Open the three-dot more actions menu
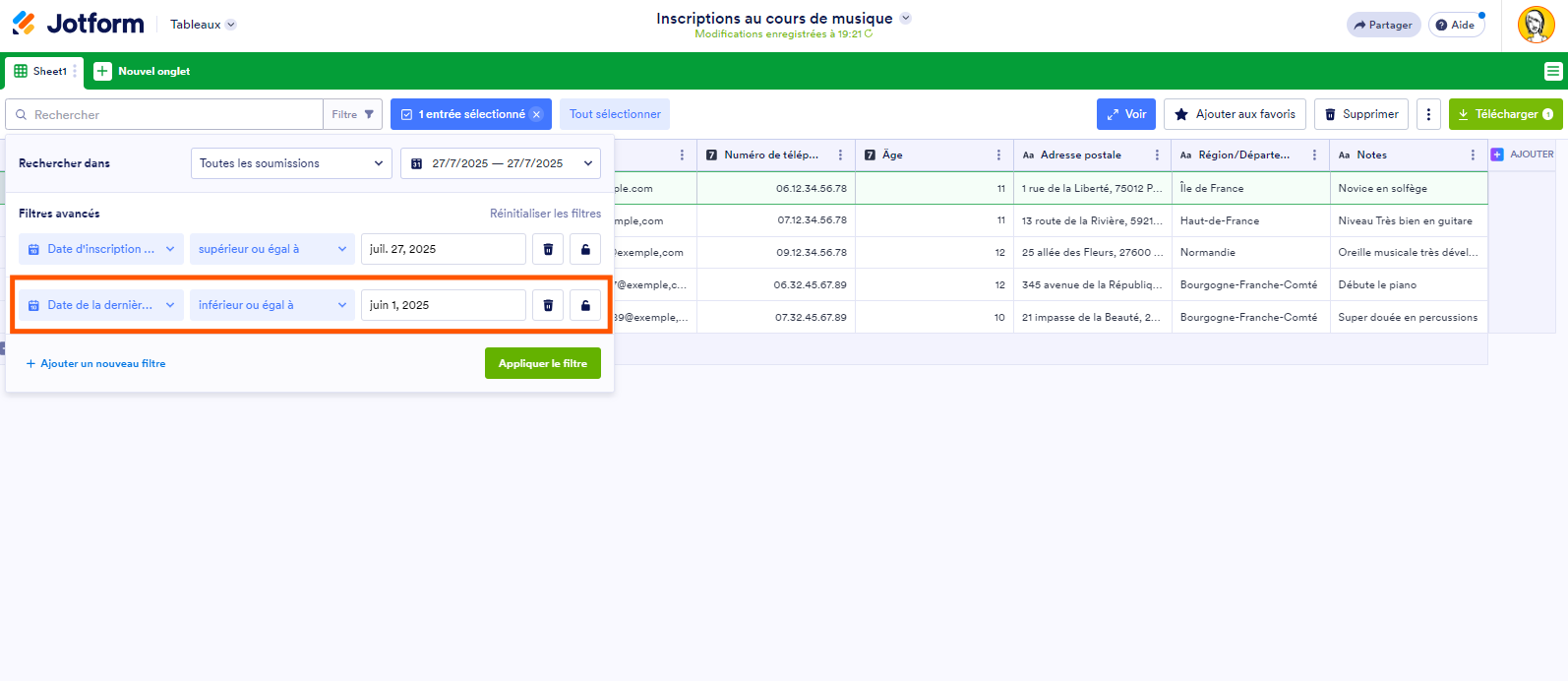 [x=1429, y=114]
